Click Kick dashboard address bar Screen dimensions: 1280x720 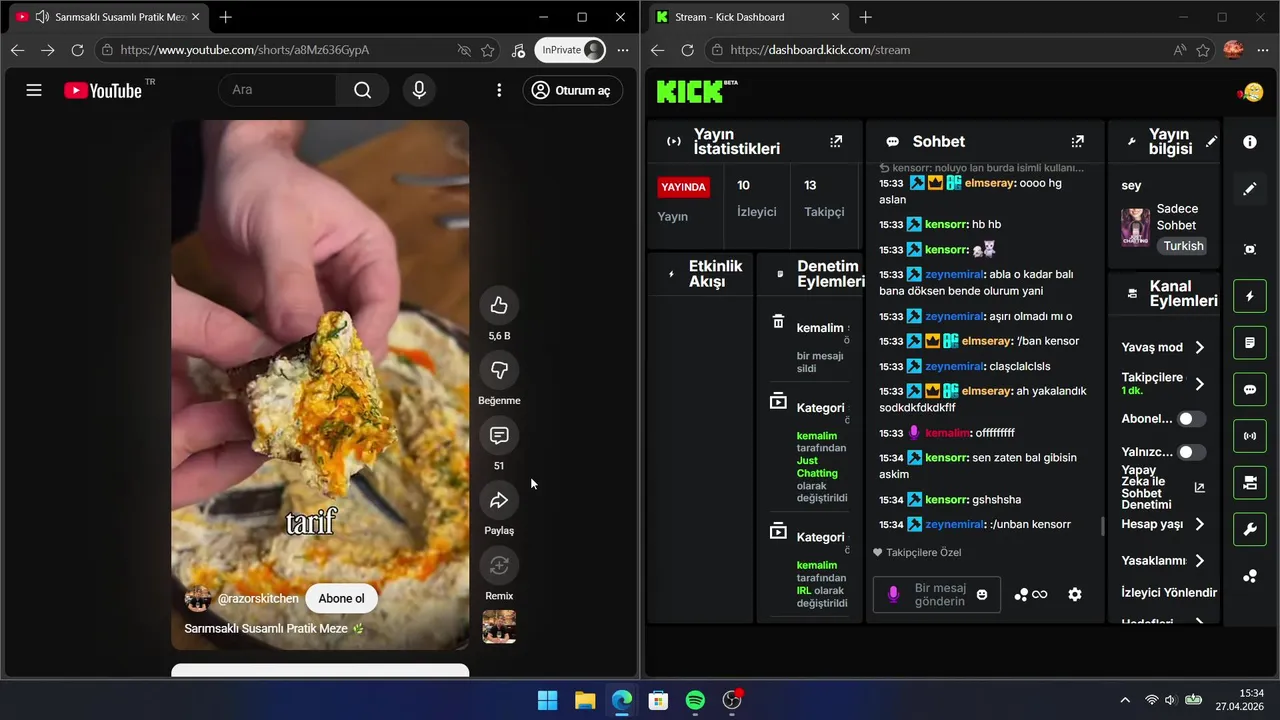(x=950, y=50)
